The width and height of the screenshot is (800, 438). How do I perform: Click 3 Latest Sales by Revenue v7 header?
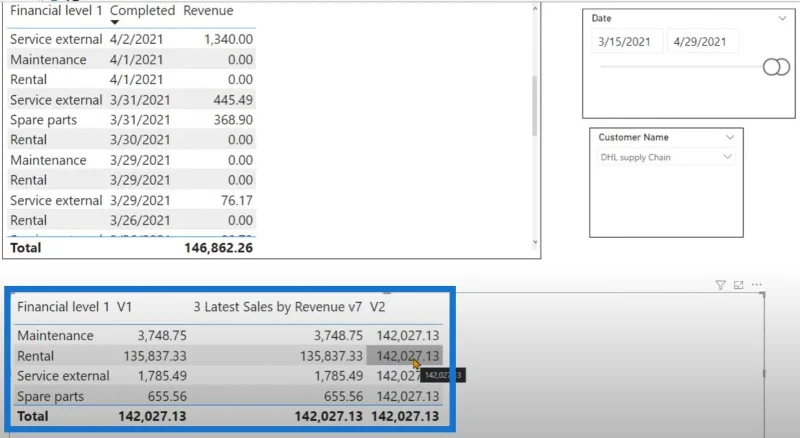coord(278,307)
